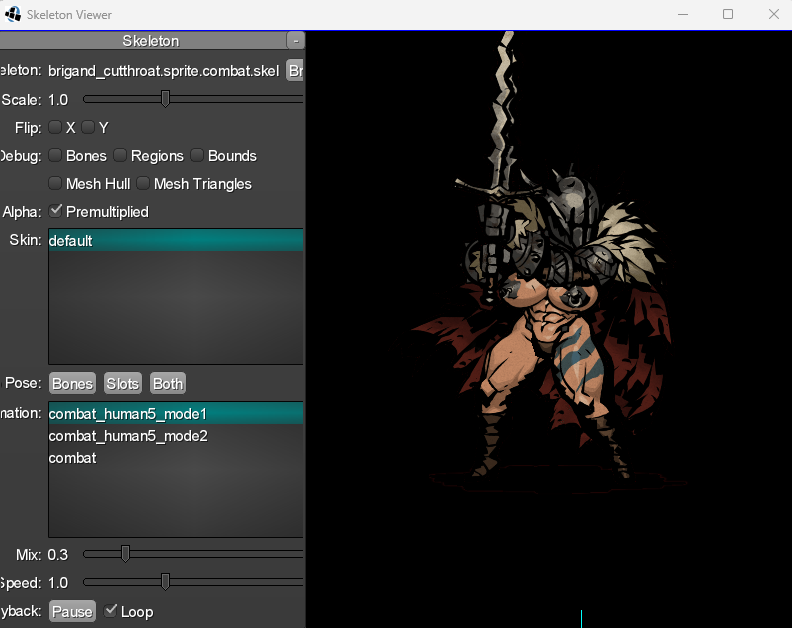
Task: Collapse the Skeleton panel with minus button
Action: tap(295, 40)
